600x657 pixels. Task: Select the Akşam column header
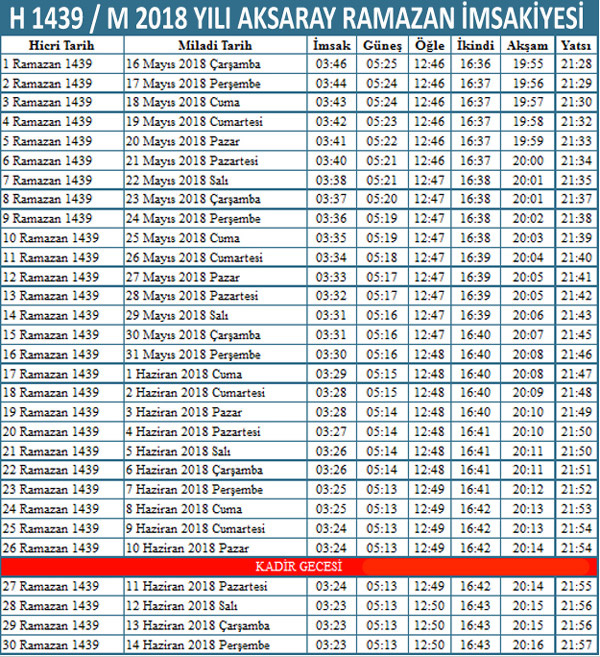pyautogui.click(x=527, y=46)
